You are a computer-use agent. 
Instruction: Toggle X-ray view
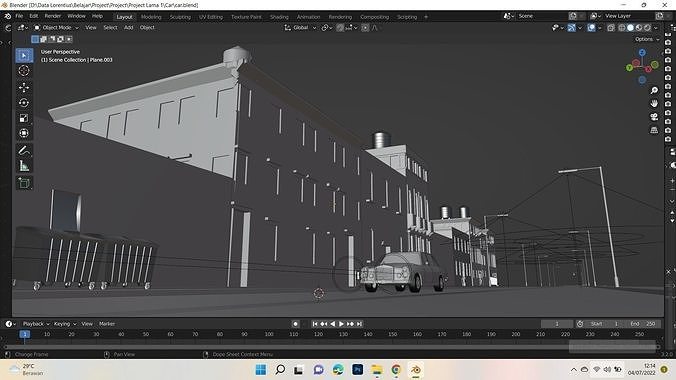click(611, 28)
